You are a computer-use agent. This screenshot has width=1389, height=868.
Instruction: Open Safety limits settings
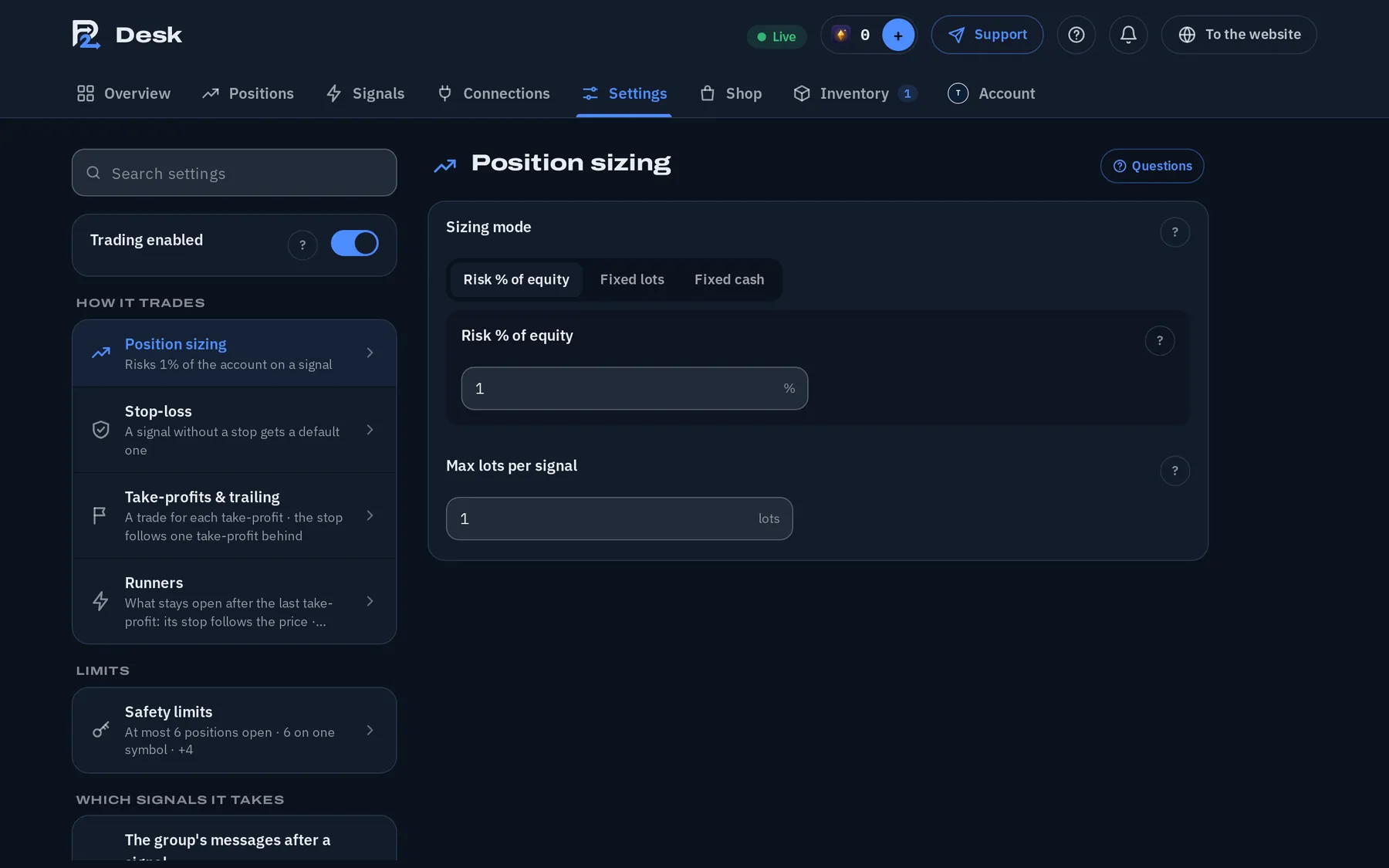235,730
